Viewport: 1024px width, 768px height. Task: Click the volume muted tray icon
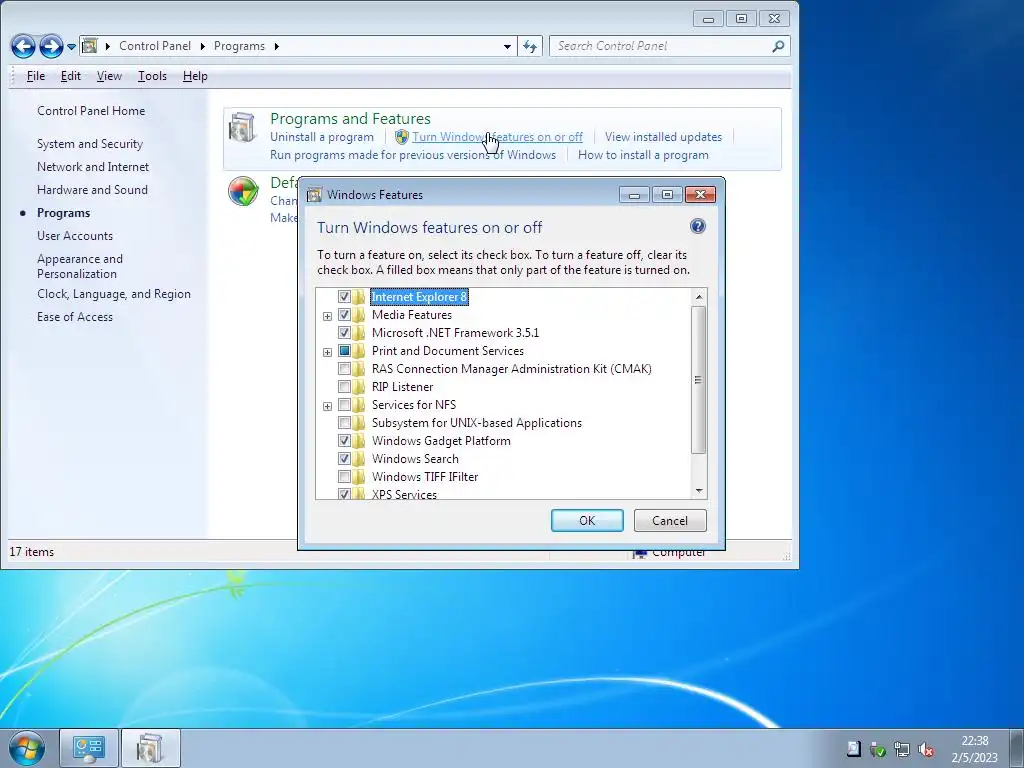pyautogui.click(x=925, y=749)
